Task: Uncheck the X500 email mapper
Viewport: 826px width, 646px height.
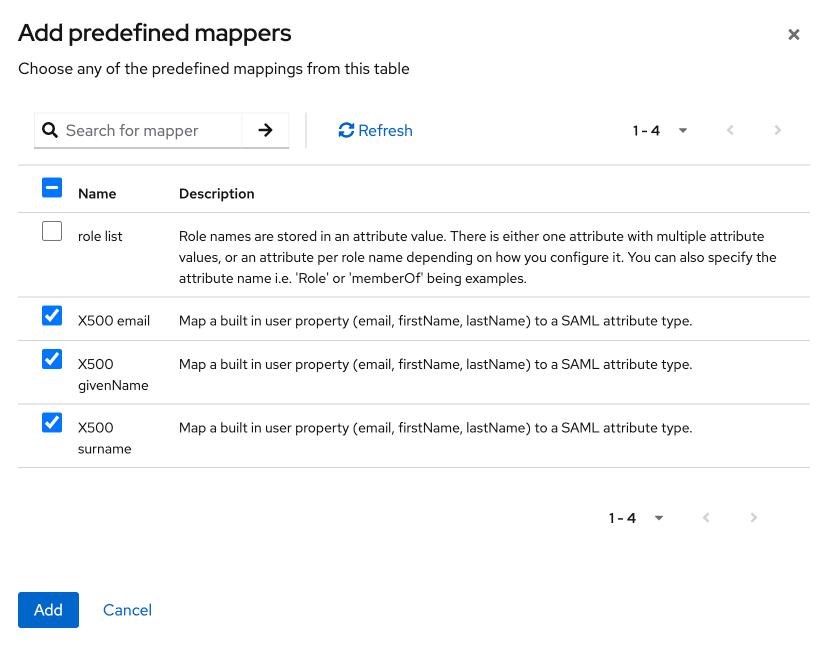Action: point(52,316)
